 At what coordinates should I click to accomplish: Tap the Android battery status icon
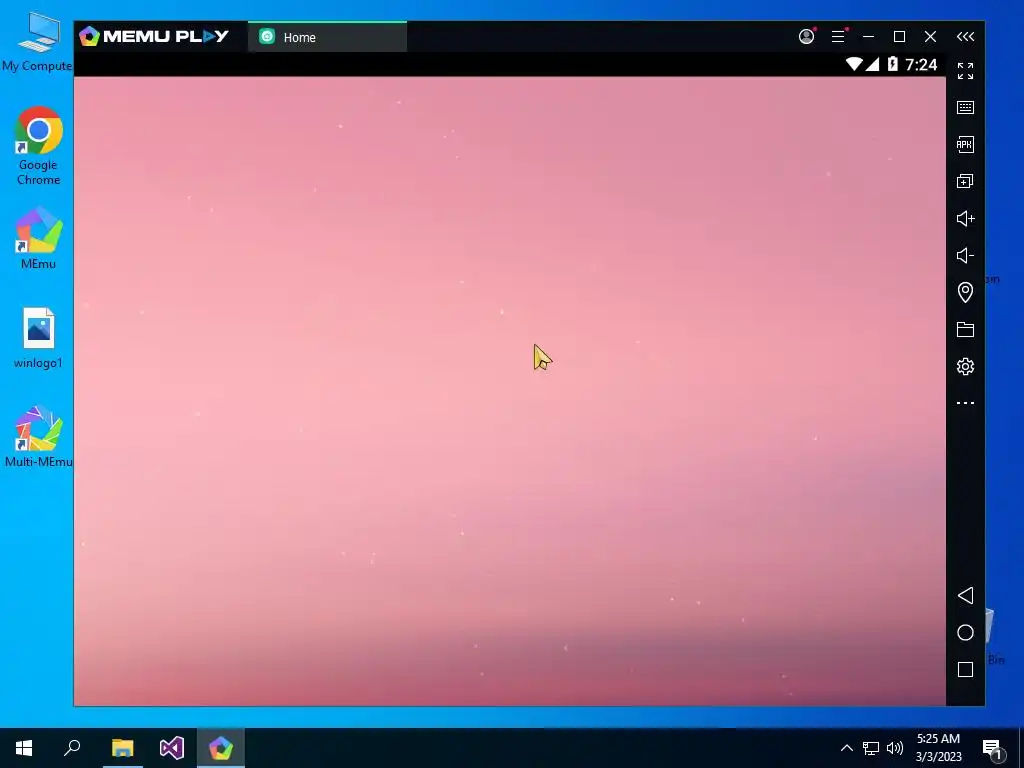(x=893, y=64)
